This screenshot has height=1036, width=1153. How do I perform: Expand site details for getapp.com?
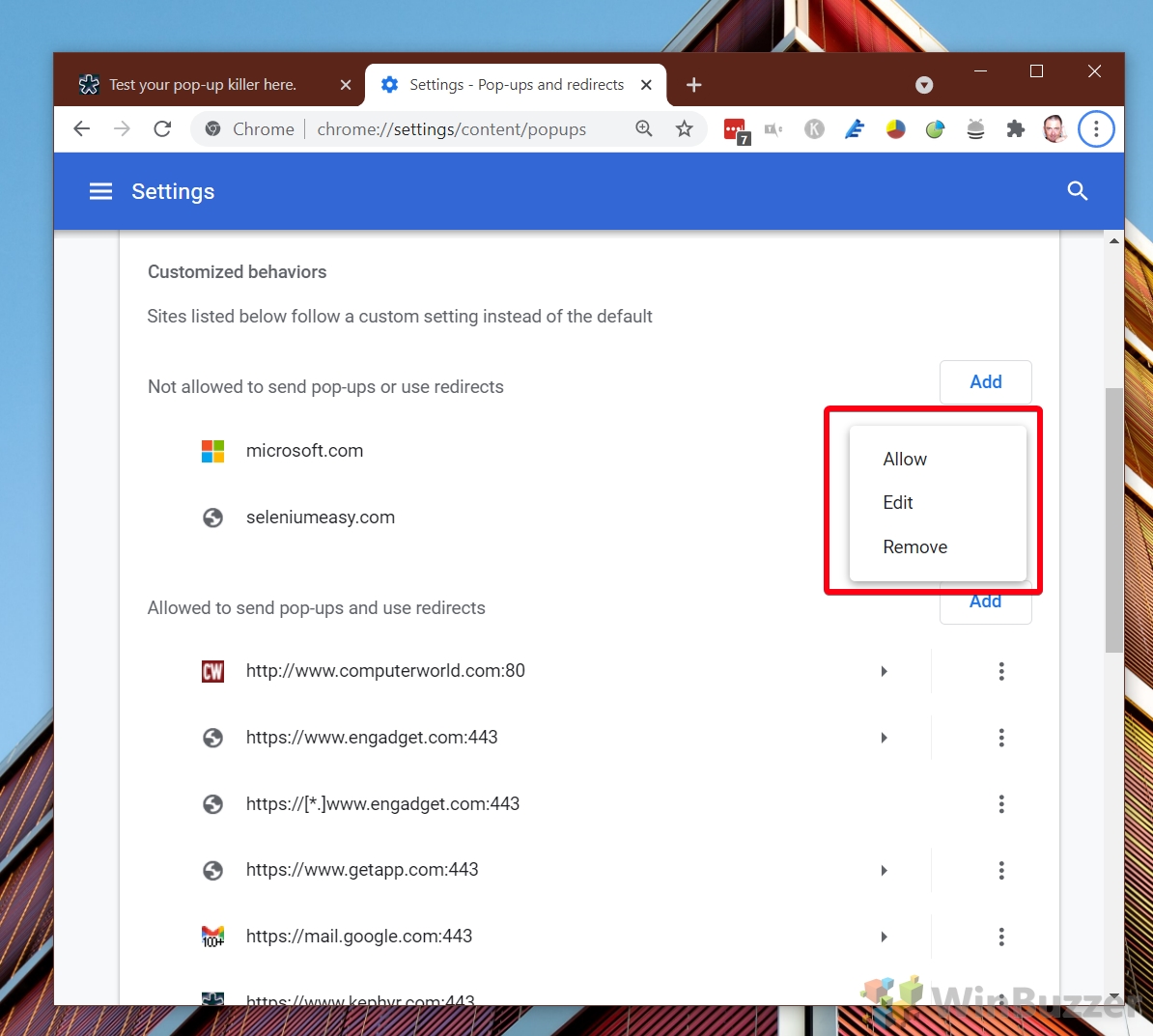click(884, 871)
